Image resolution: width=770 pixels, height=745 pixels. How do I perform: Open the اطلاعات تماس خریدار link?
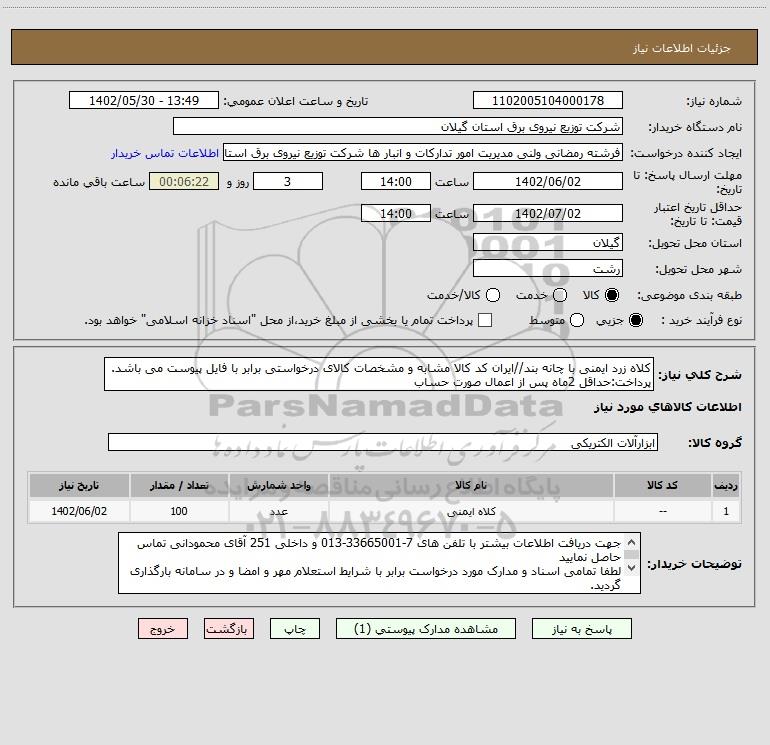coord(165,153)
